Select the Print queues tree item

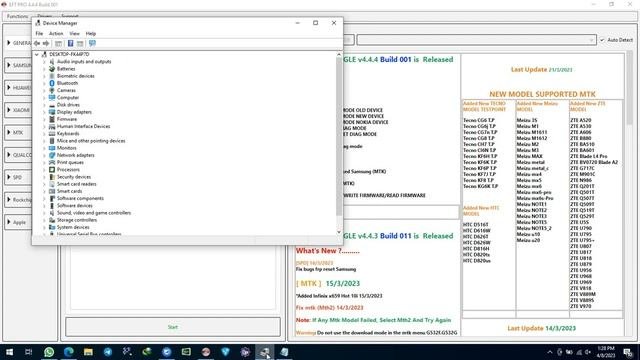(70, 162)
